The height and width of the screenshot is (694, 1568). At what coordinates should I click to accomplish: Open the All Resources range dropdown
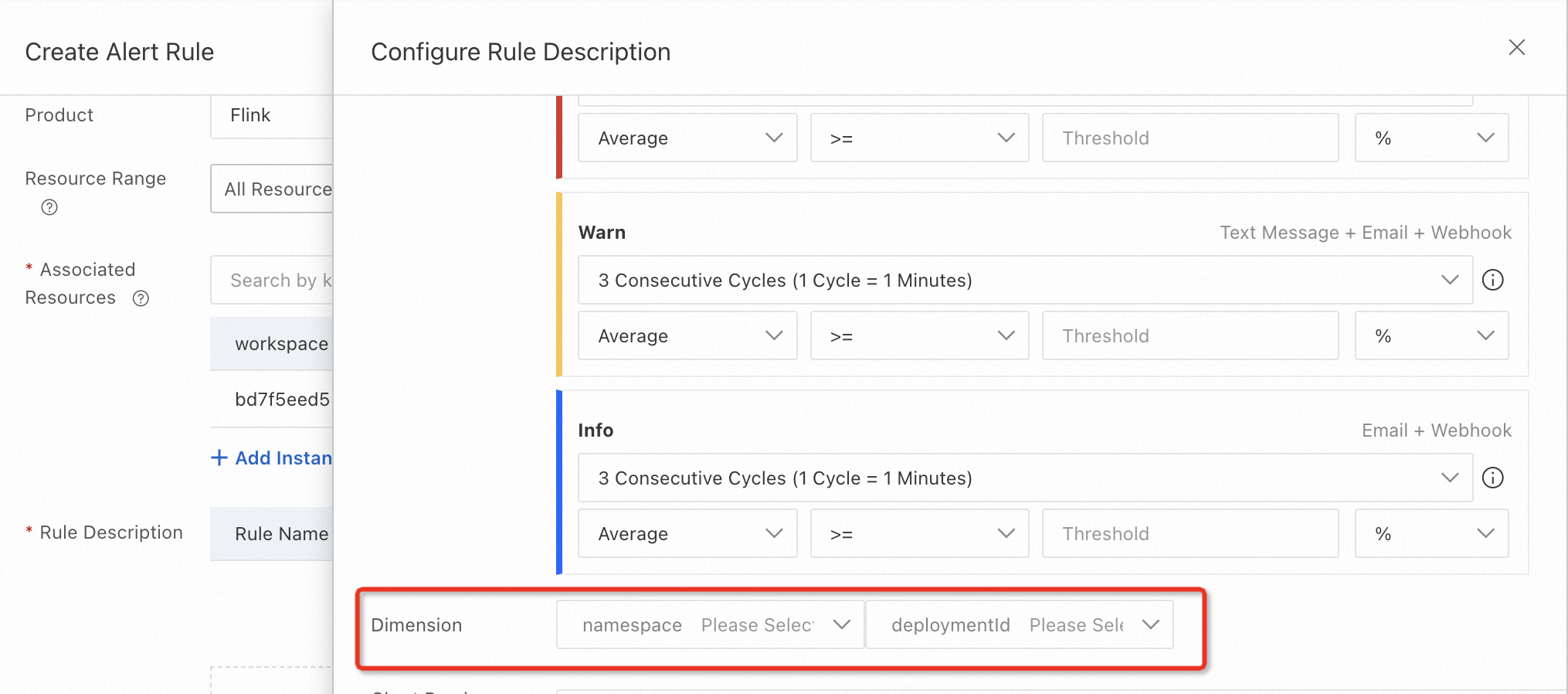tap(272, 189)
